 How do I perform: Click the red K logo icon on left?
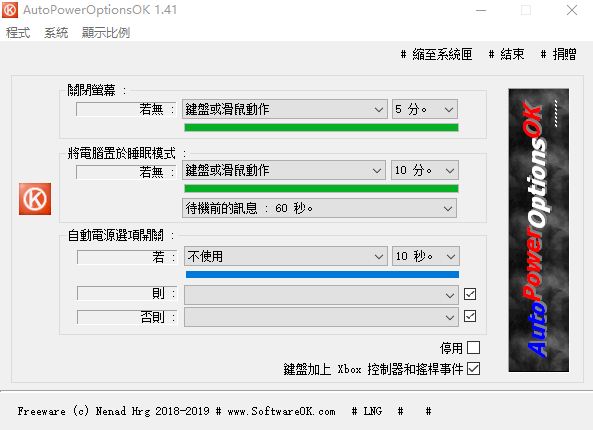[35, 199]
